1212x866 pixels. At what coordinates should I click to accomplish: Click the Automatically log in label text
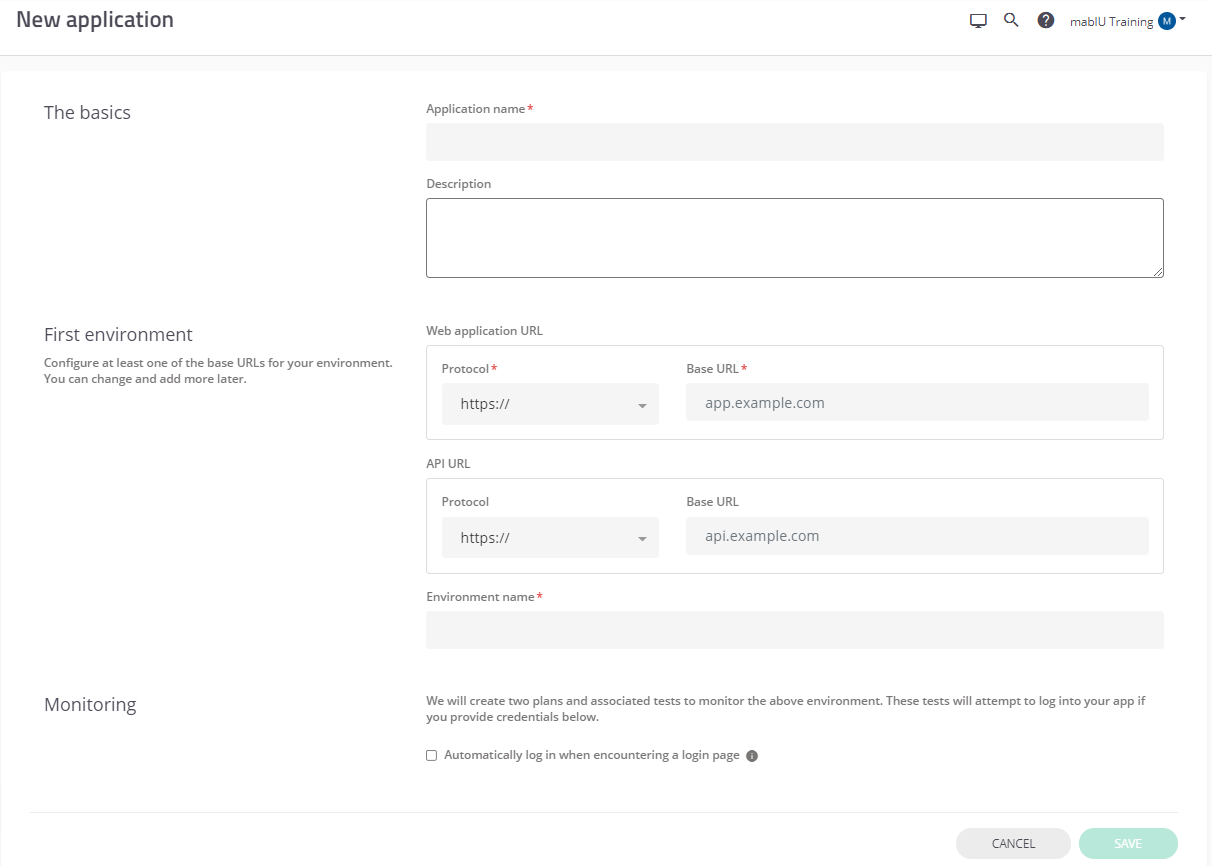592,755
